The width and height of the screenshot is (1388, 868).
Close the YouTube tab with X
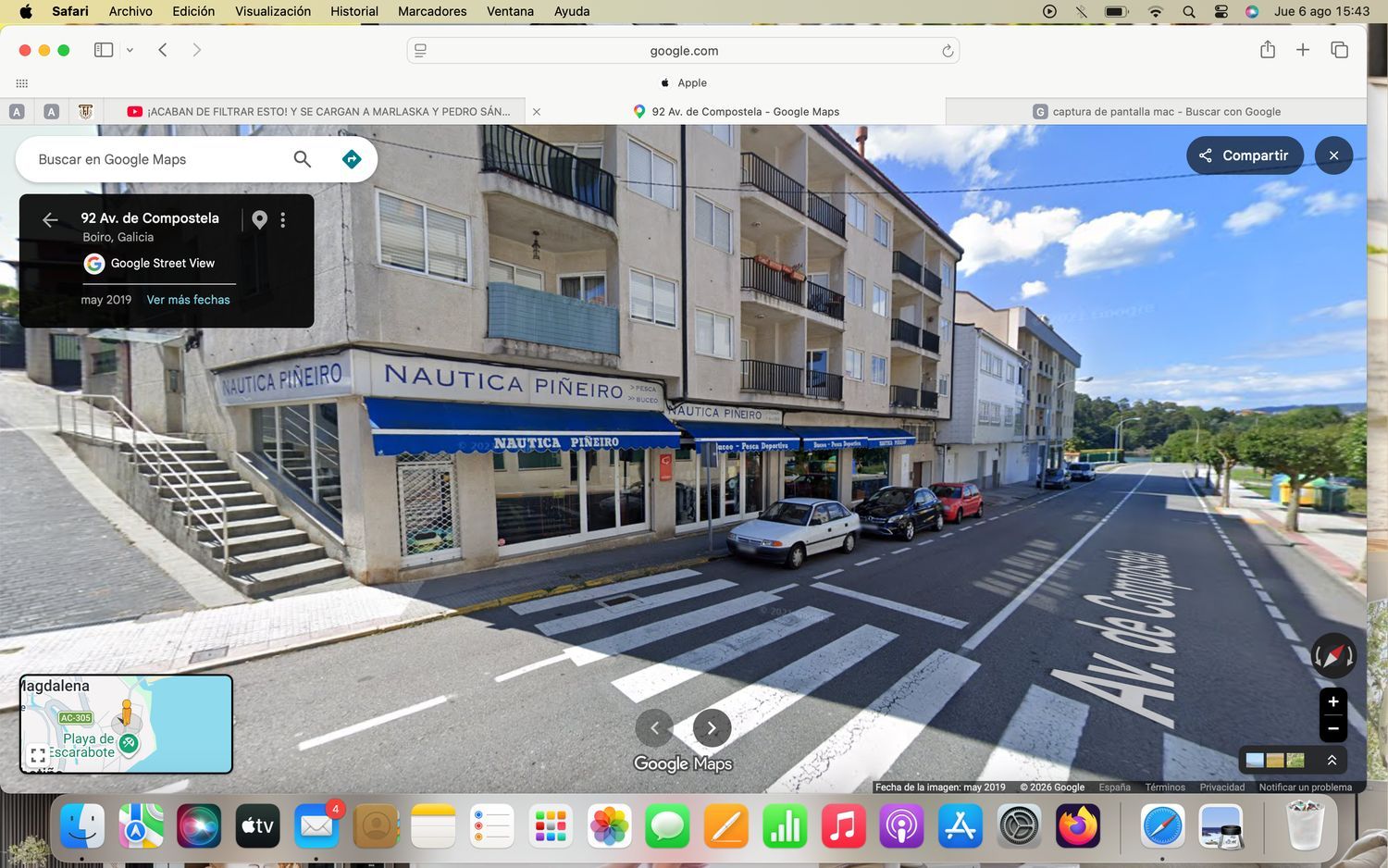[537, 112]
